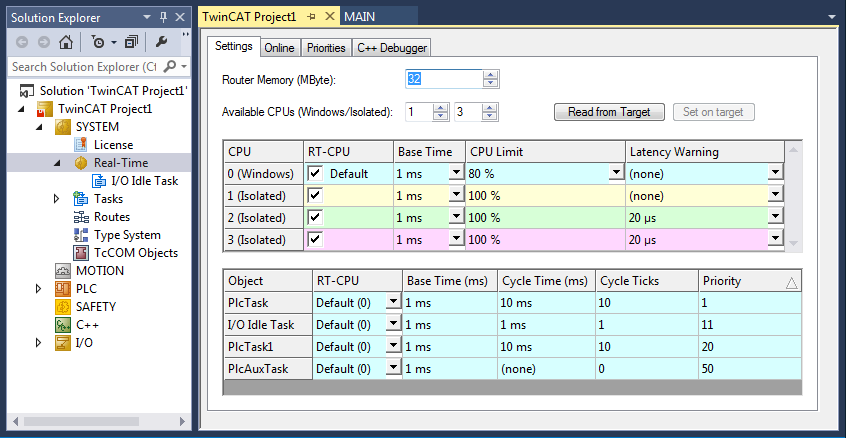
Task: Collapse the Real-Time tree node arrow
Action: [57, 163]
